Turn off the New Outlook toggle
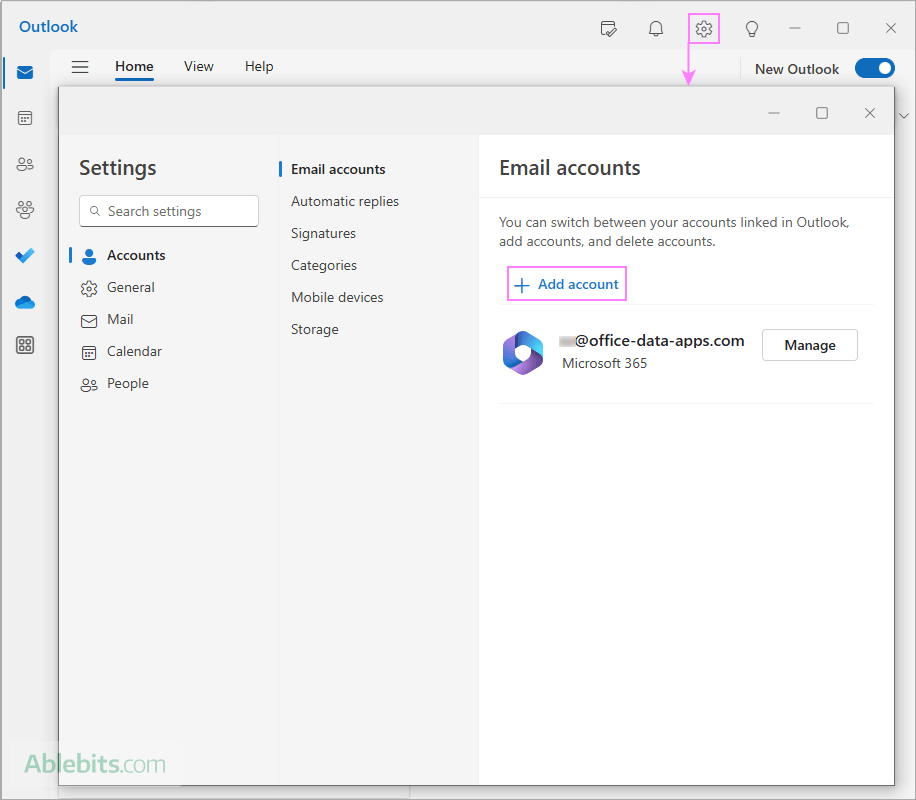916x800 pixels. point(875,68)
